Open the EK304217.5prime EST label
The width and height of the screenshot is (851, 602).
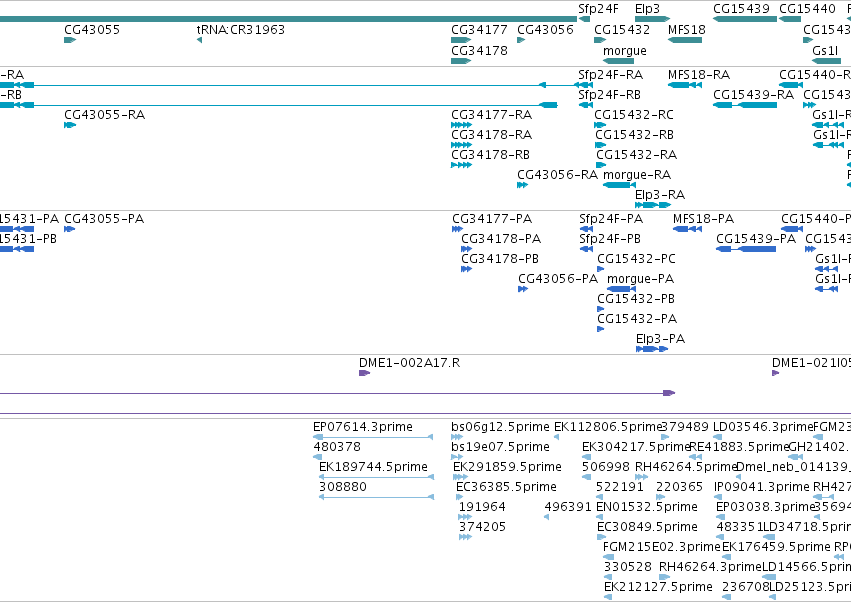tap(636, 447)
